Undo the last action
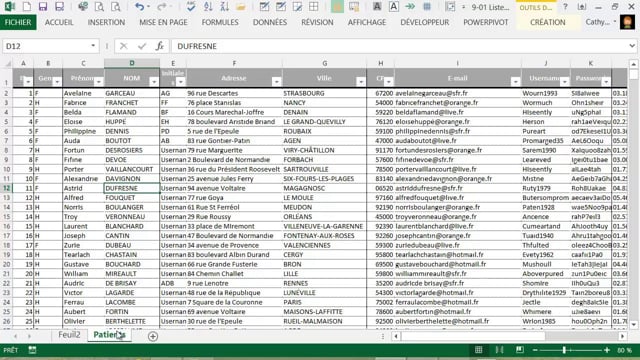Screen dimensions: 640x360 tap(139, 7)
